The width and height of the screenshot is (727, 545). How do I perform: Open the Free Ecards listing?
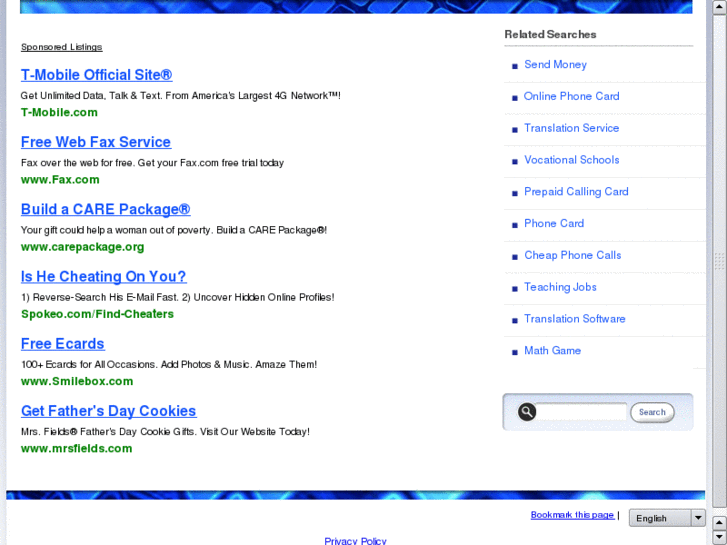tap(63, 344)
